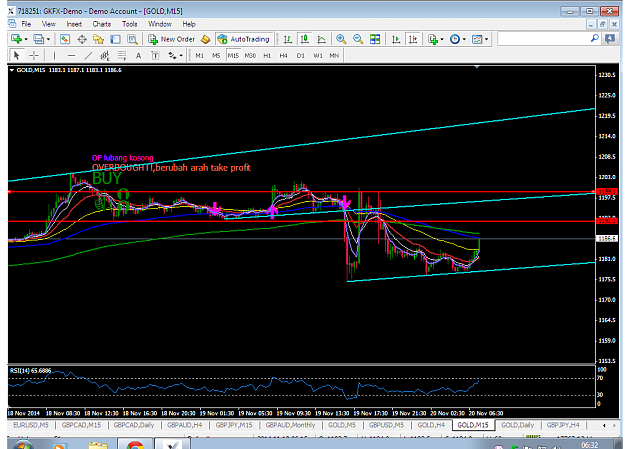Screen dimensions: 625x449
Task: Pick the equidistant channel tool
Action: (105, 55)
